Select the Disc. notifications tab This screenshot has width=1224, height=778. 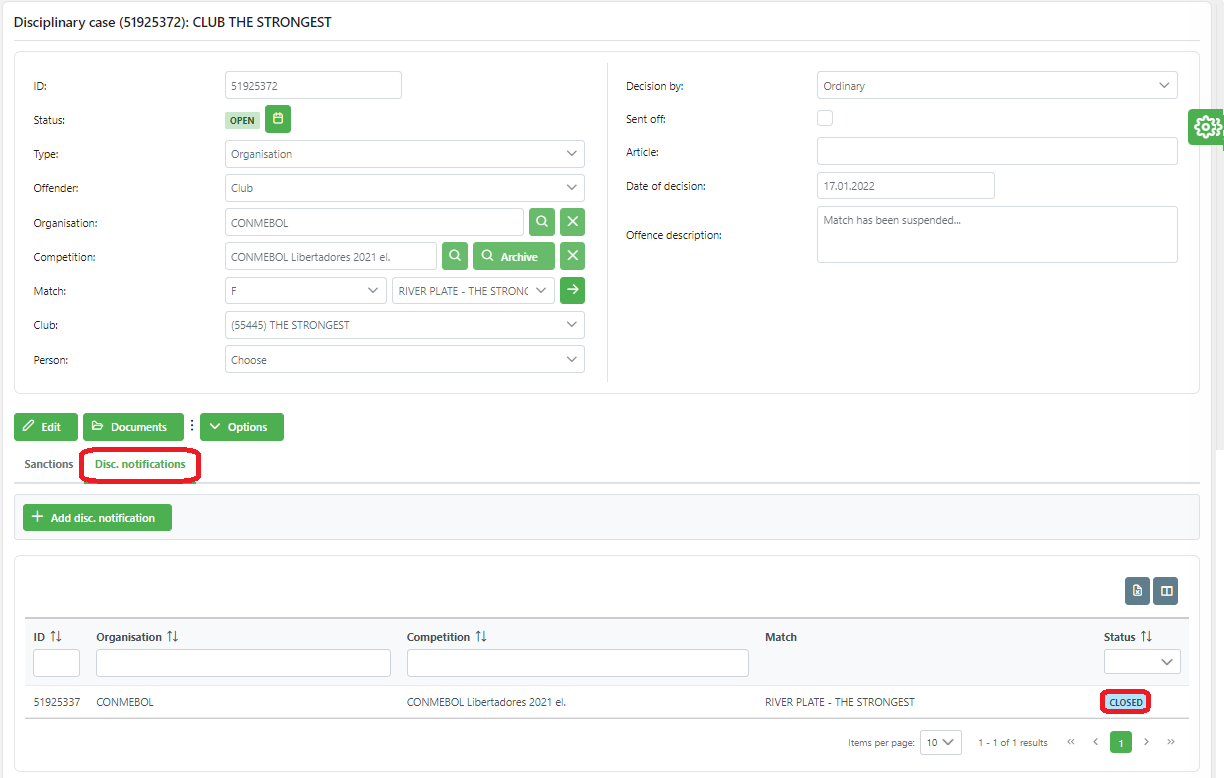pyautogui.click(x=140, y=464)
